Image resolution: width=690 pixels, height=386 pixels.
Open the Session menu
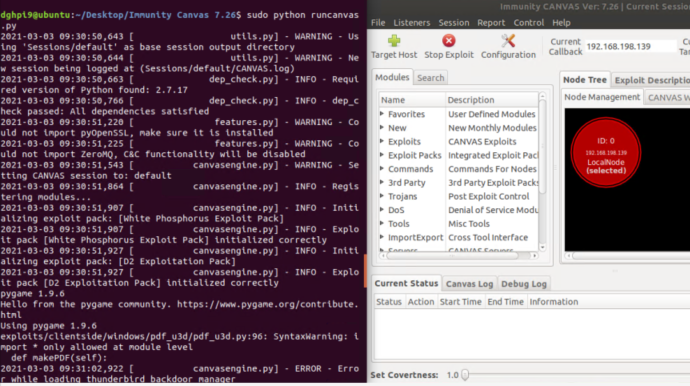pos(454,22)
